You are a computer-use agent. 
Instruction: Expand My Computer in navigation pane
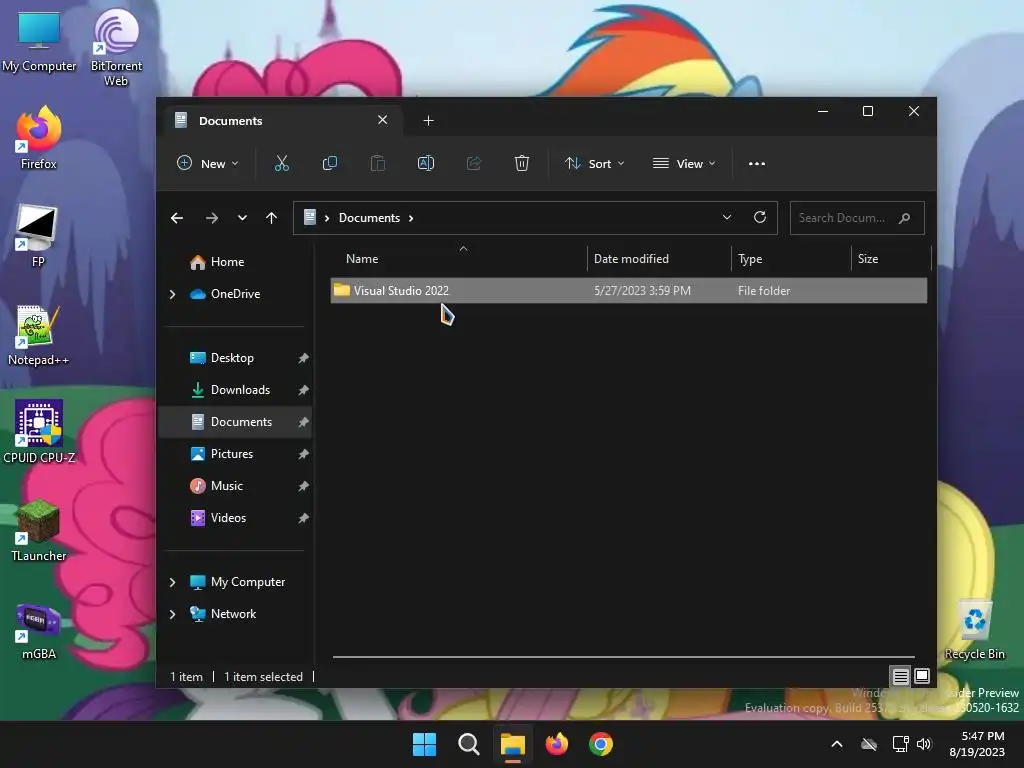click(172, 582)
